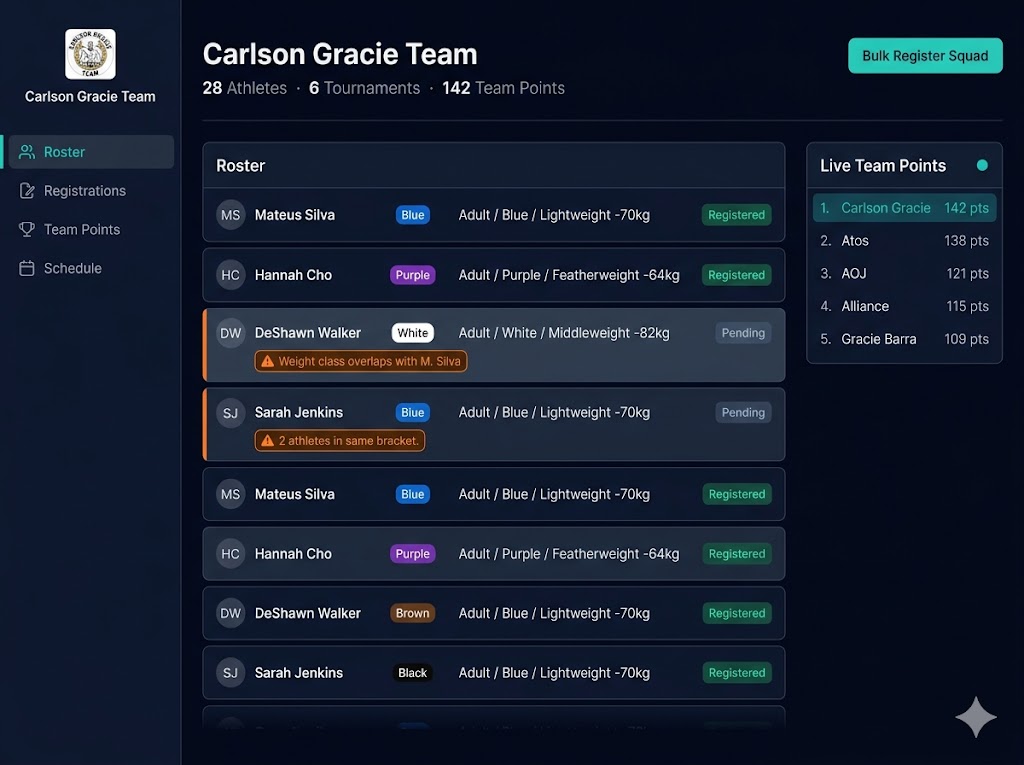Click the MS avatar of first Mateus Silva row

click(x=231, y=215)
